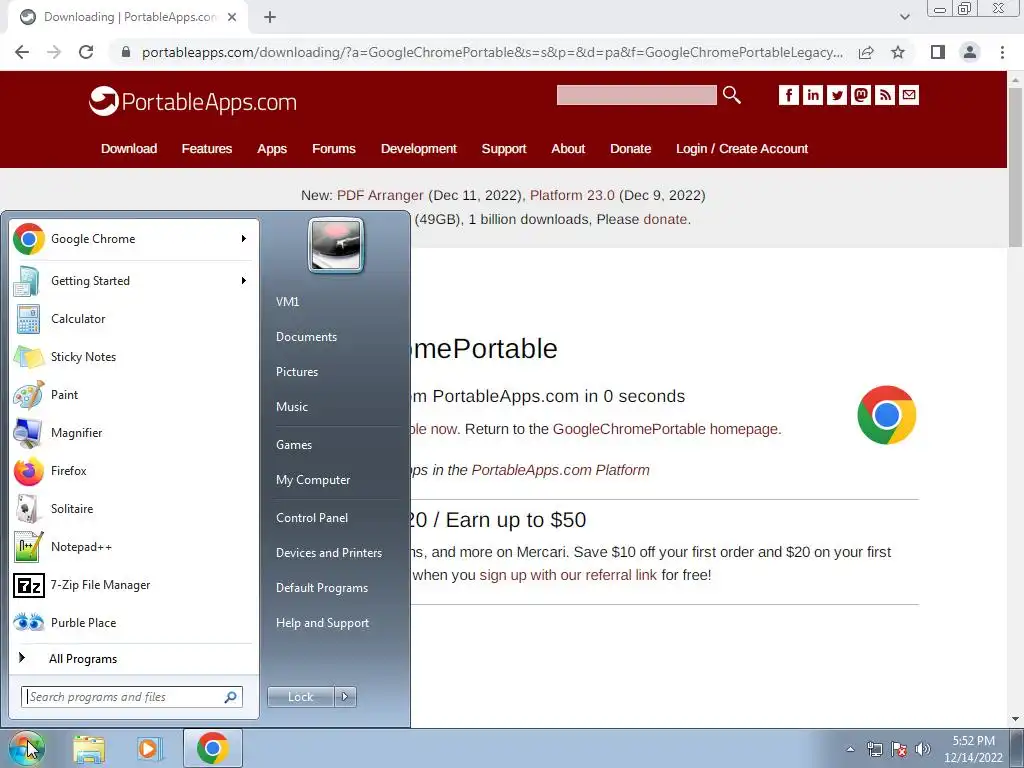Bookmark this page with star icon
1024x768 pixels.
point(898,52)
